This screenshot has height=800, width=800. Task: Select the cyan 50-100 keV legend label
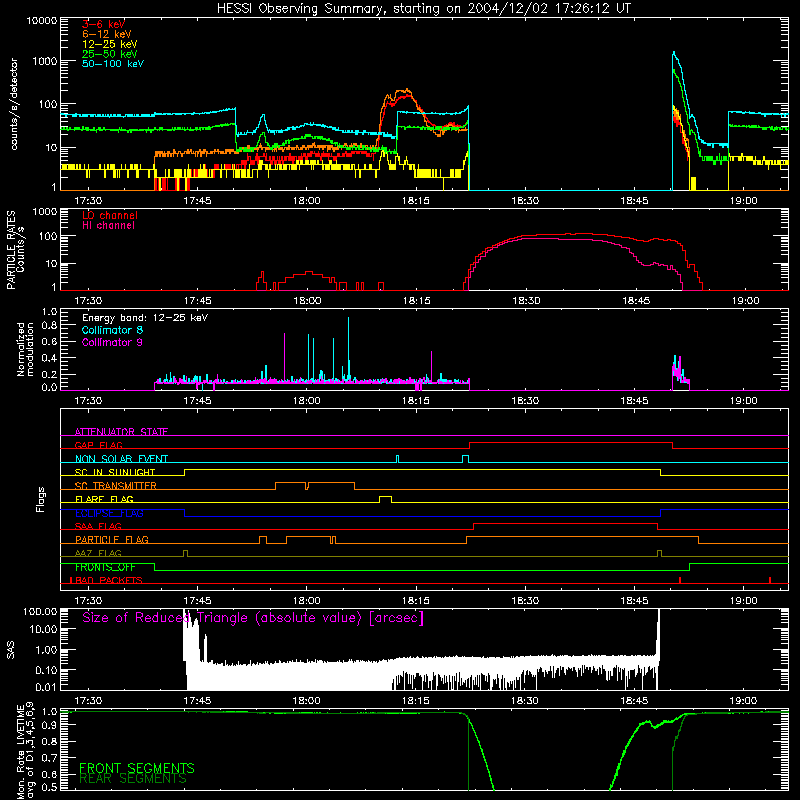pos(113,64)
